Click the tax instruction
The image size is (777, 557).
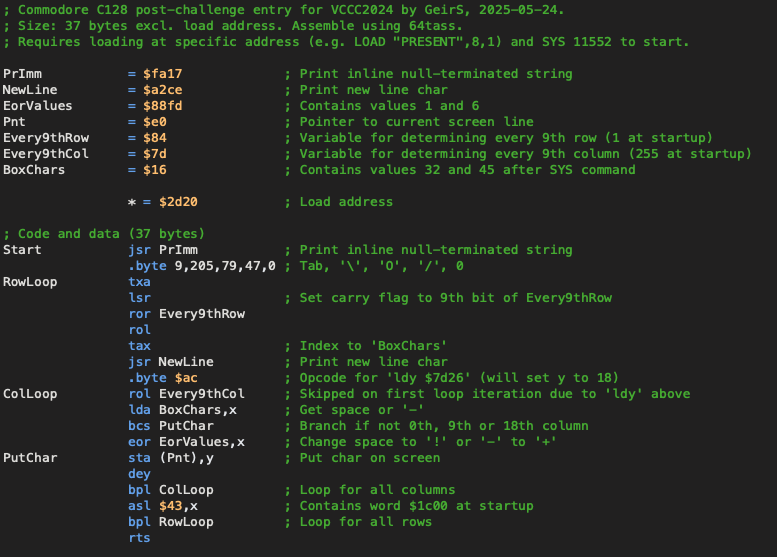coord(139,346)
